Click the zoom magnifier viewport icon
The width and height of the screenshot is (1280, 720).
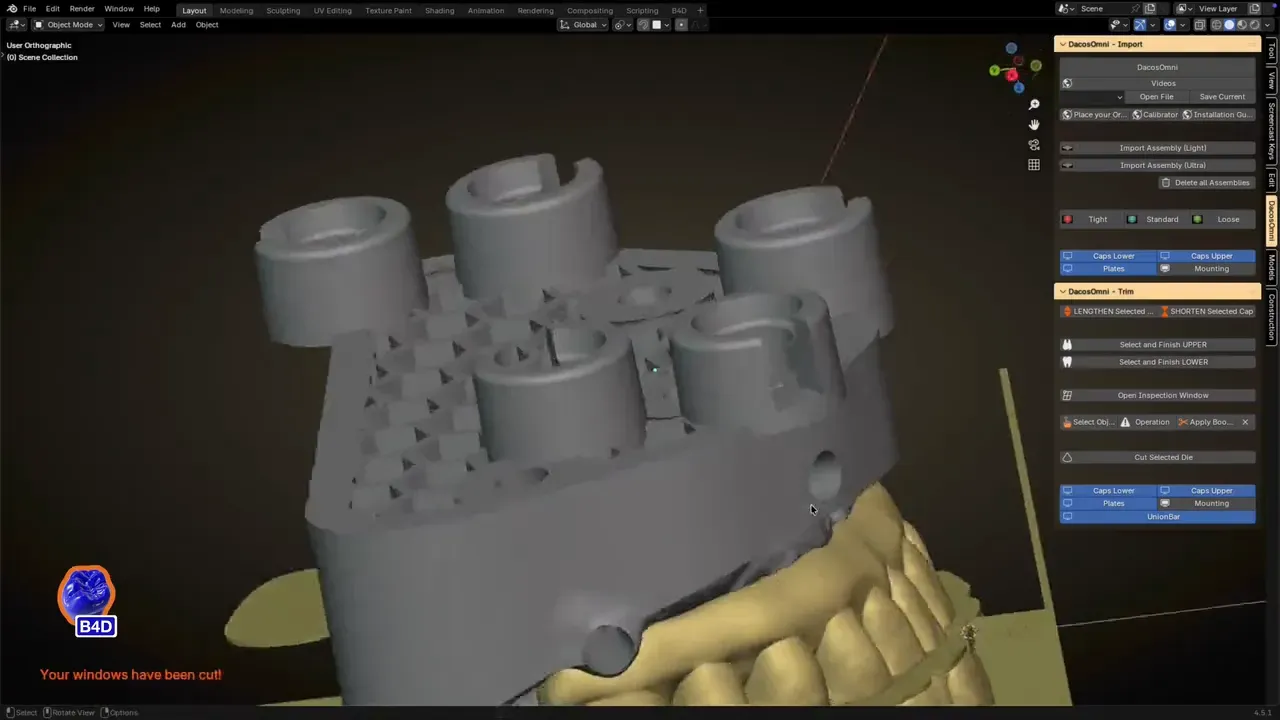pos(1034,104)
